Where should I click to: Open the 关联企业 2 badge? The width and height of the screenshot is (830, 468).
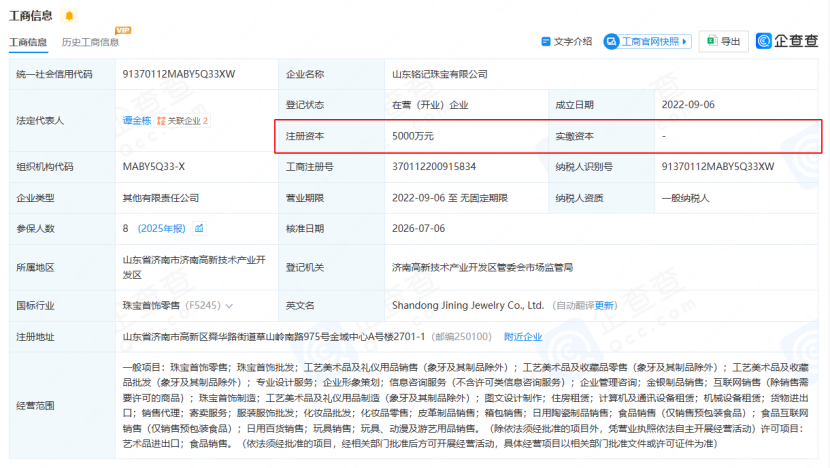pyautogui.click(x=183, y=121)
